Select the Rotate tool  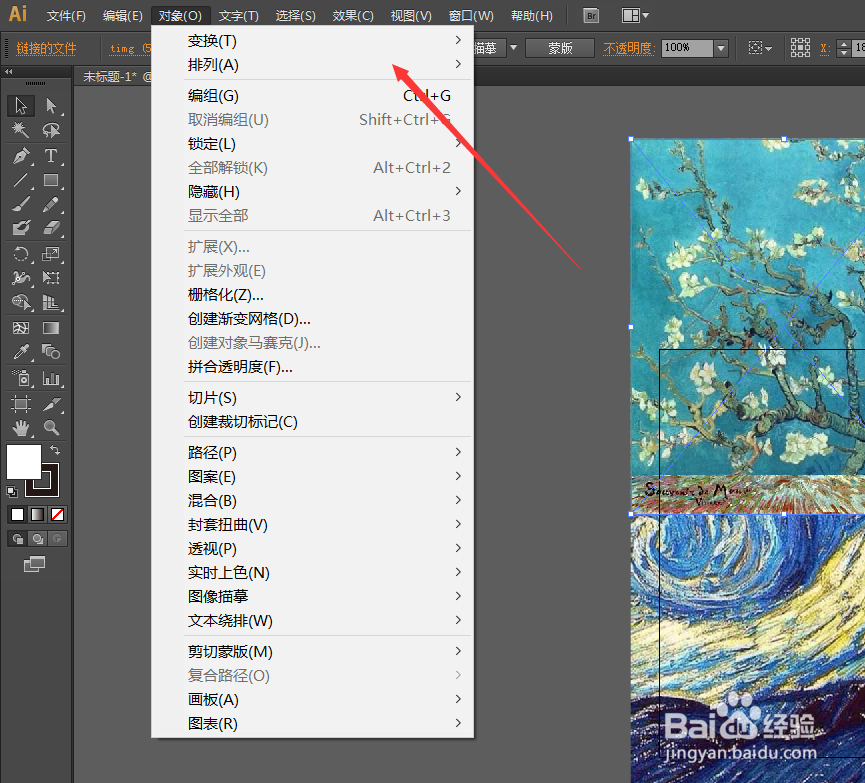coord(21,254)
